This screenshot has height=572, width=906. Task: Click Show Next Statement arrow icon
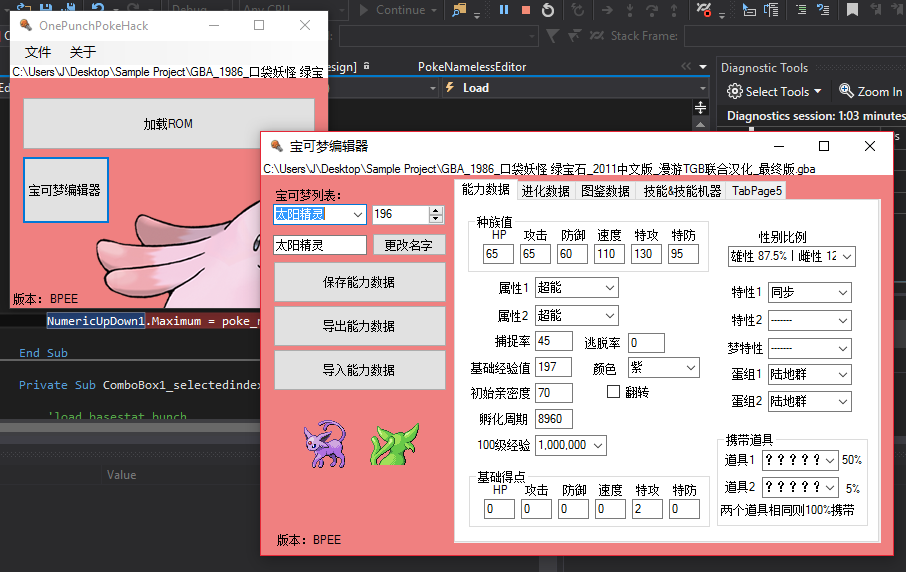pyautogui.click(x=607, y=9)
